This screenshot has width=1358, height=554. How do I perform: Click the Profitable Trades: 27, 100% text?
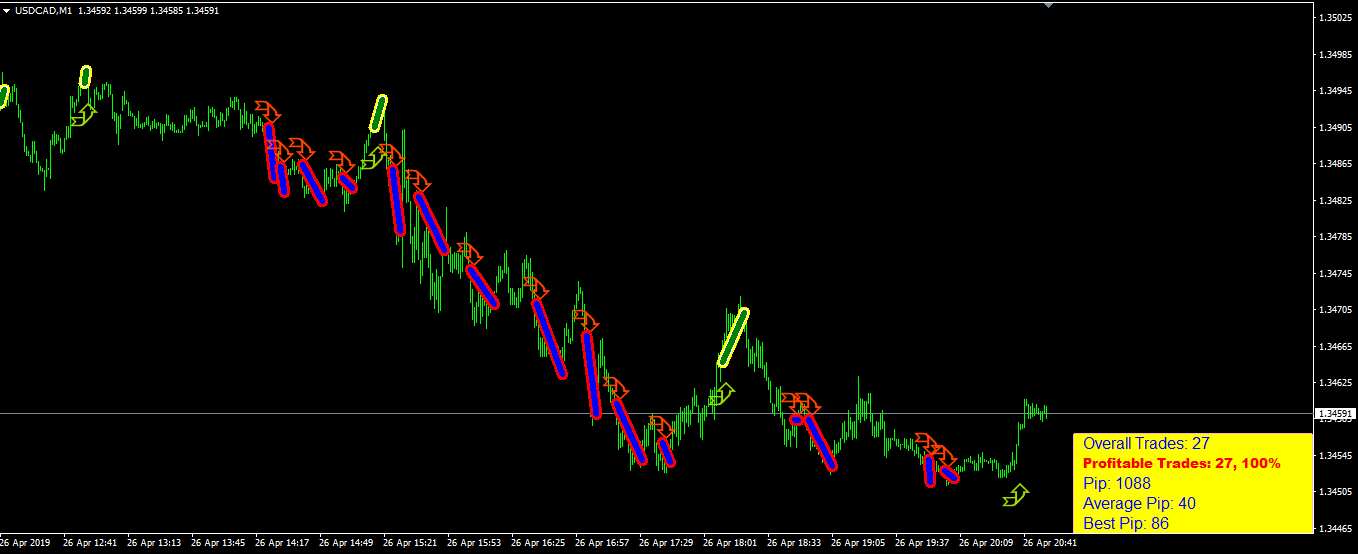pos(1182,464)
